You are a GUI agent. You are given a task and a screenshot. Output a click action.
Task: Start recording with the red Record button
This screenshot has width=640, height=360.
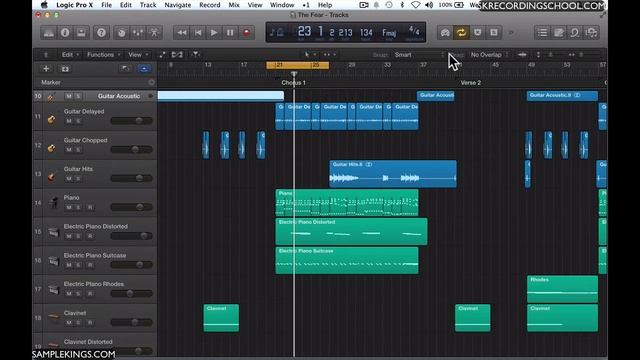coord(247,33)
